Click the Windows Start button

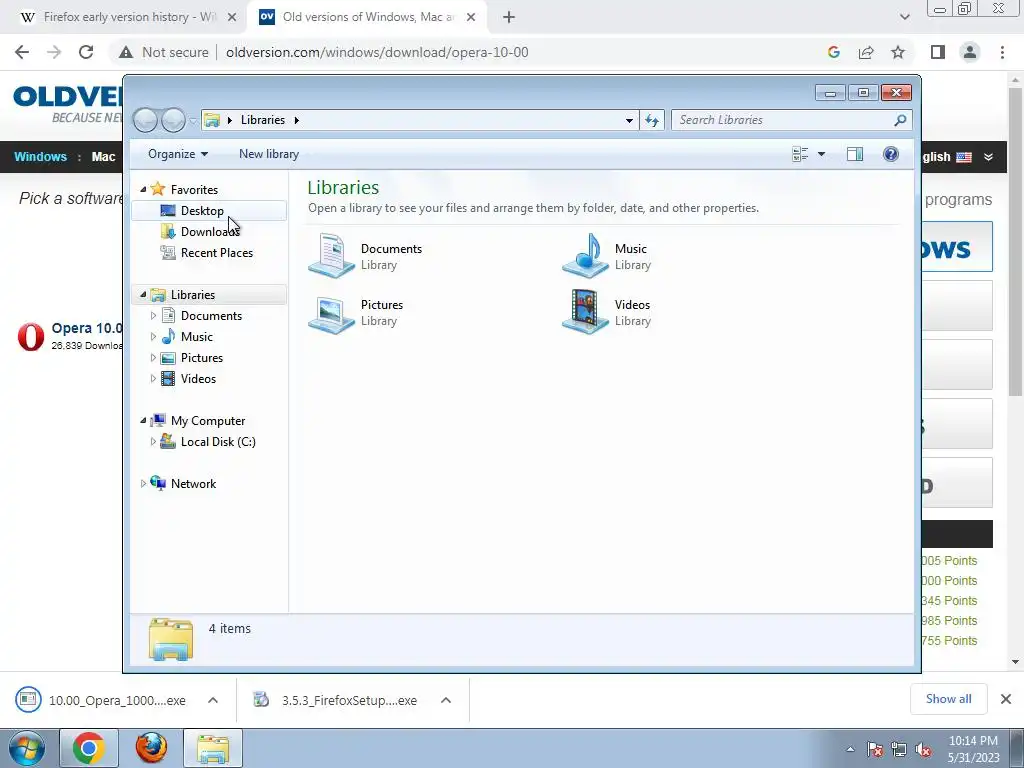pos(26,748)
